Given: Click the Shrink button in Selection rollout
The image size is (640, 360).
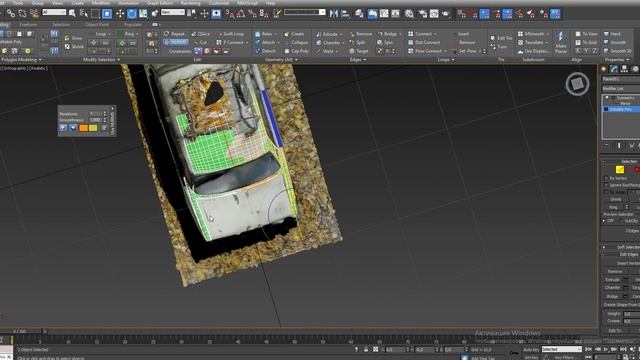Looking at the screenshot, I should 616,200.
